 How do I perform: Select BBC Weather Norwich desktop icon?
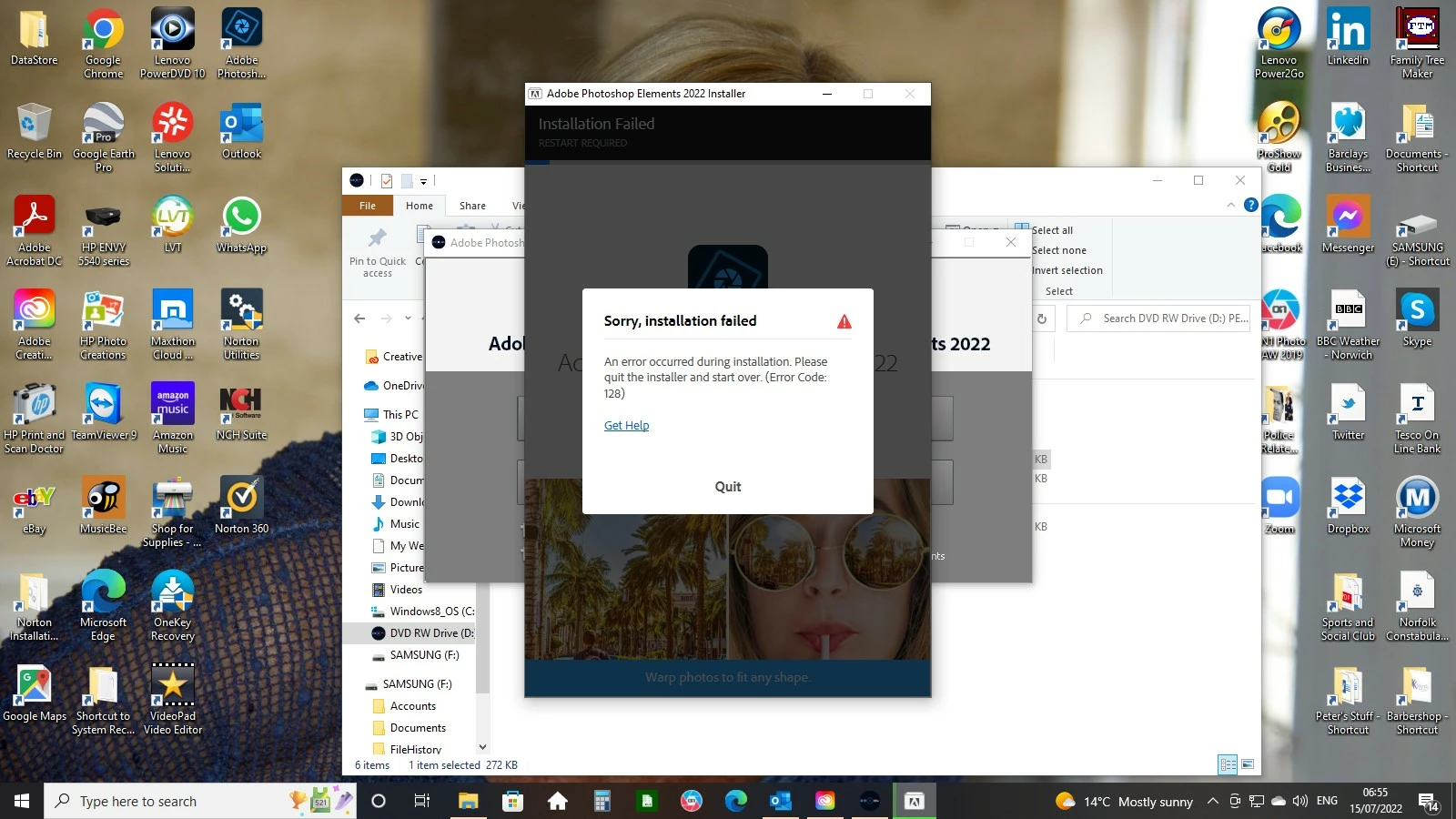pos(1348,325)
